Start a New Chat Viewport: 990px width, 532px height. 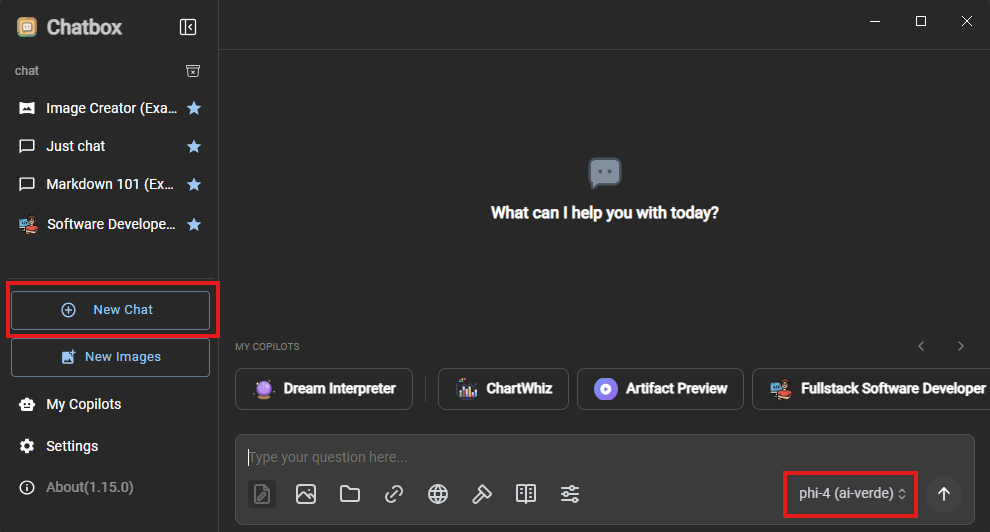[110, 310]
